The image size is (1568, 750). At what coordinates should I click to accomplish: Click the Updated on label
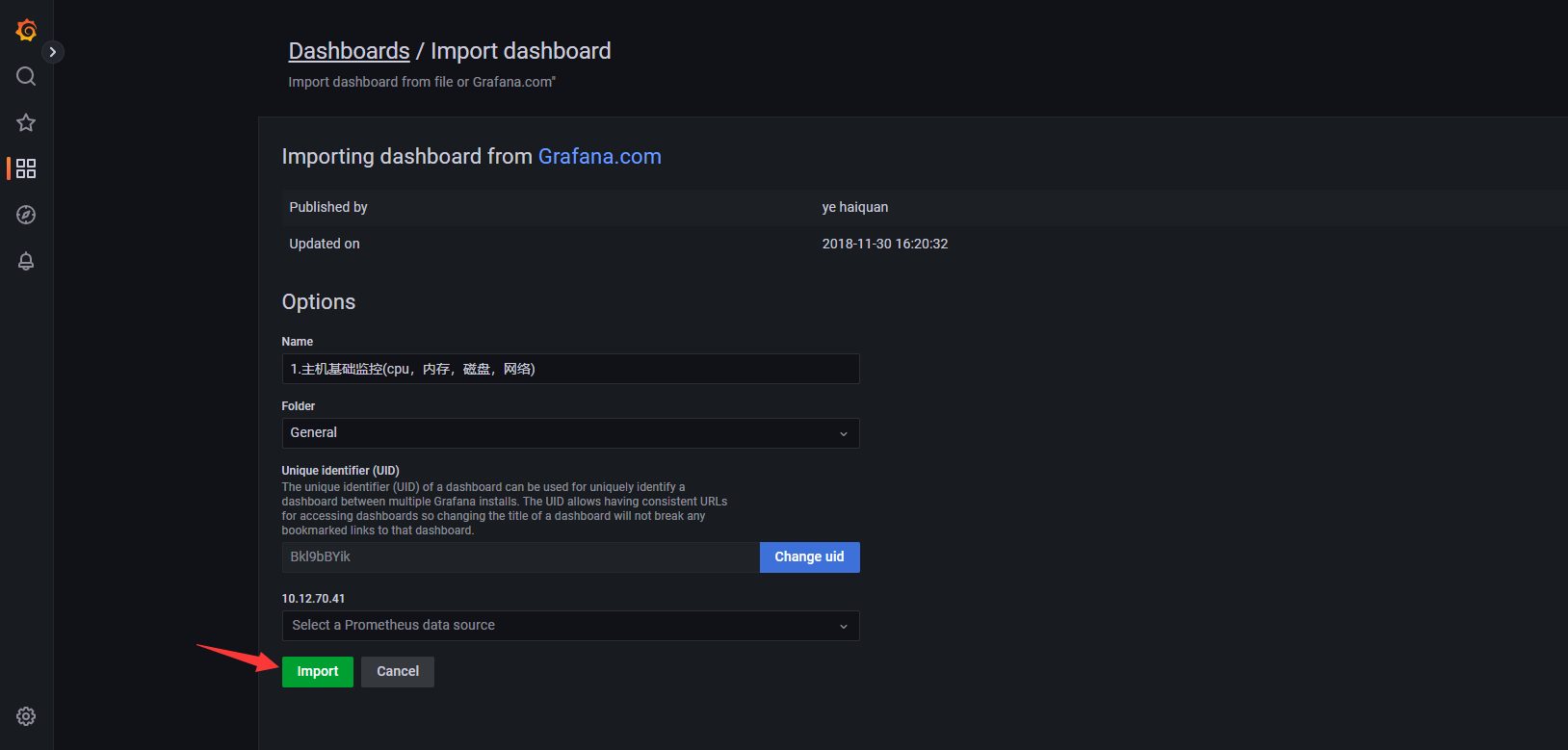[x=325, y=244]
